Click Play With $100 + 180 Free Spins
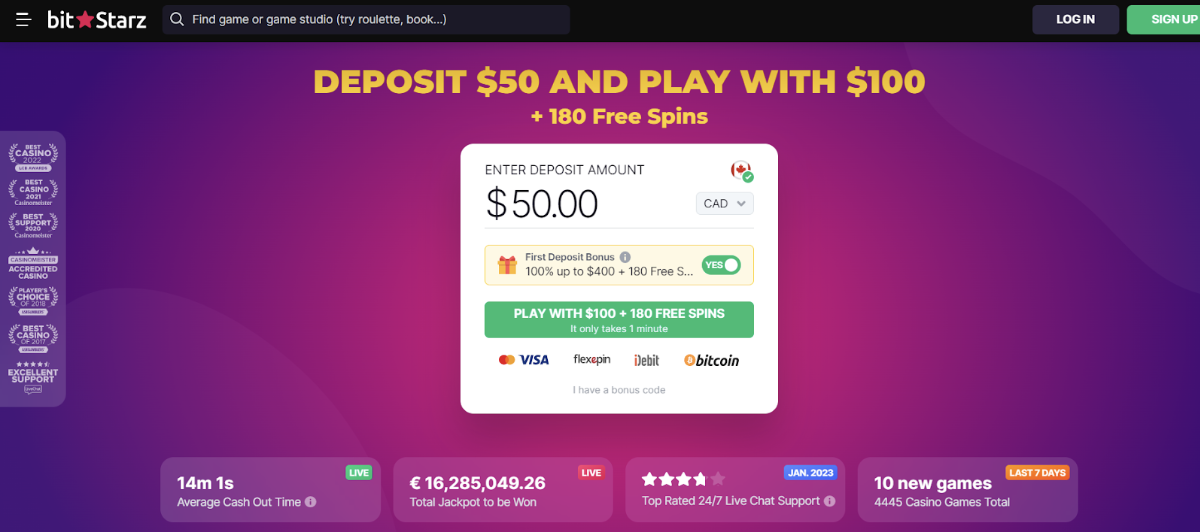This screenshot has height=532, width=1200. (x=619, y=320)
